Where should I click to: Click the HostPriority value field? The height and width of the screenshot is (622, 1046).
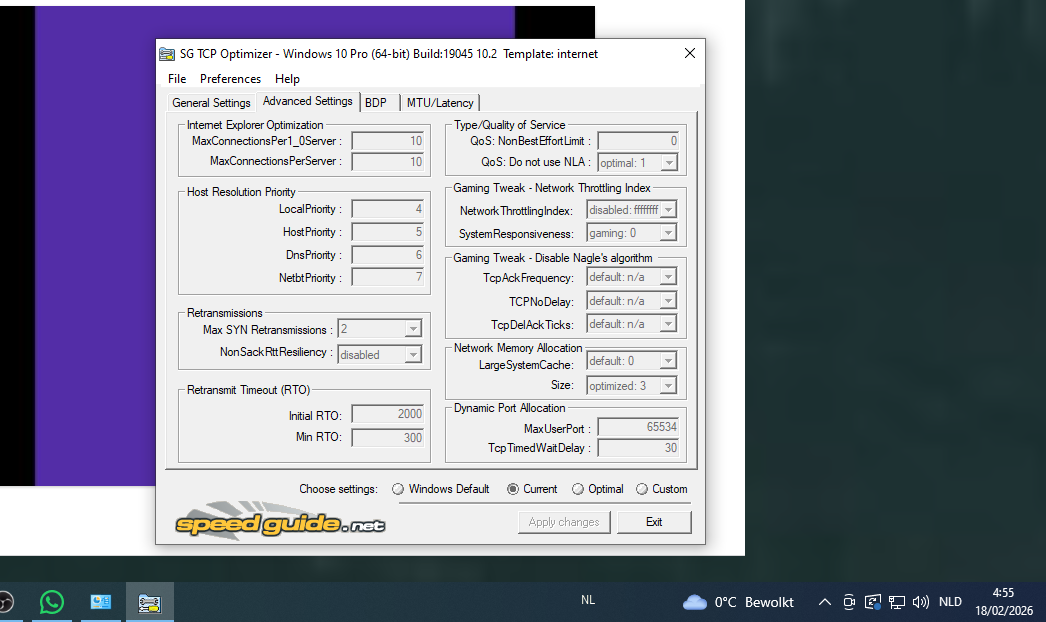tap(388, 232)
